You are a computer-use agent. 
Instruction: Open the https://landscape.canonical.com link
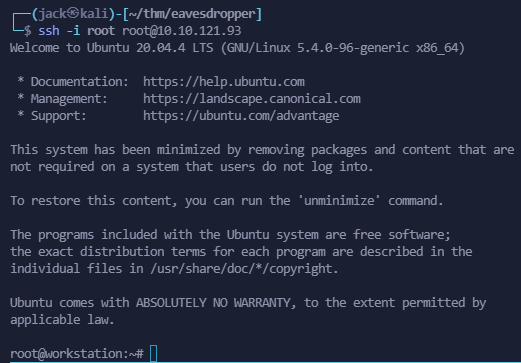click(252, 99)
